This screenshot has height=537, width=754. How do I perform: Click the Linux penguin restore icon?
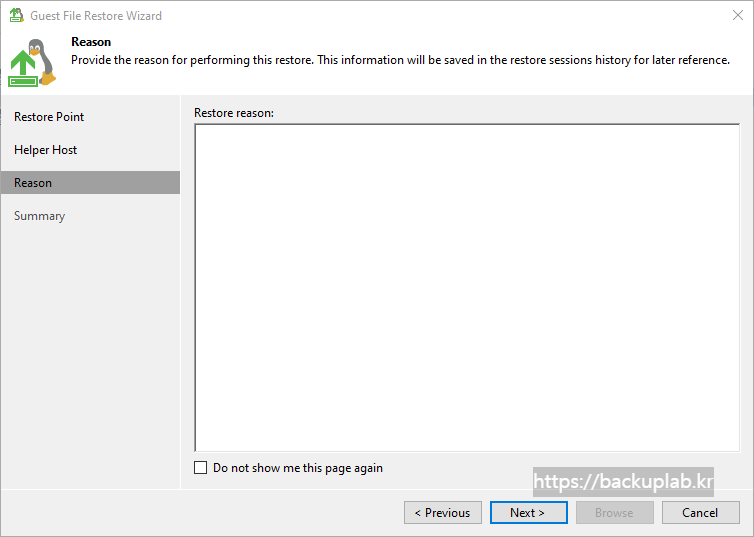pos(32,62)
